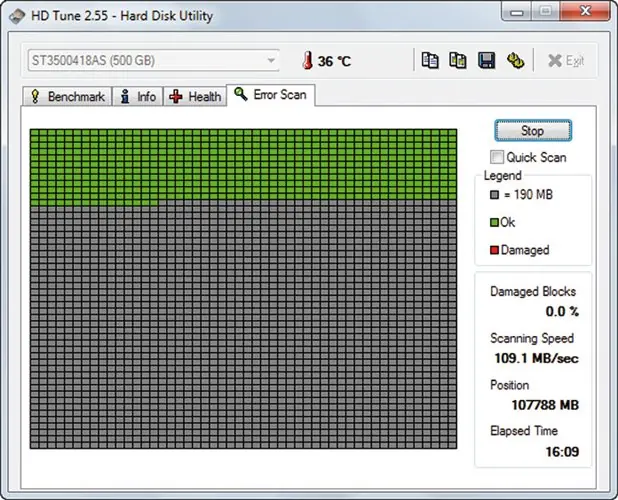The height and width of the screenshot is (500, 618).
Task: Click the thermometer temperature icon
Action: click(307, 60)
